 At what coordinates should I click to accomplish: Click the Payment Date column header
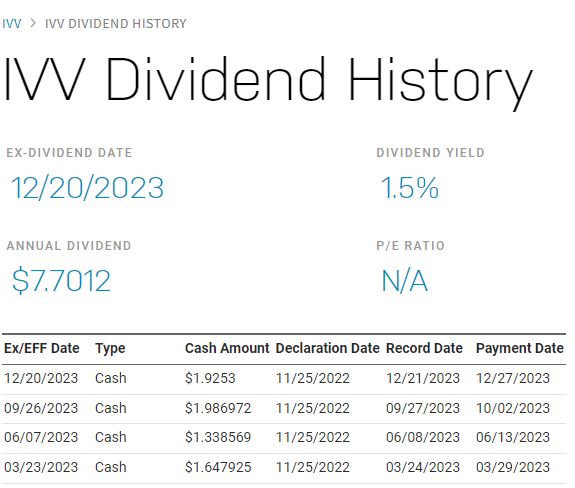point(520,348)
